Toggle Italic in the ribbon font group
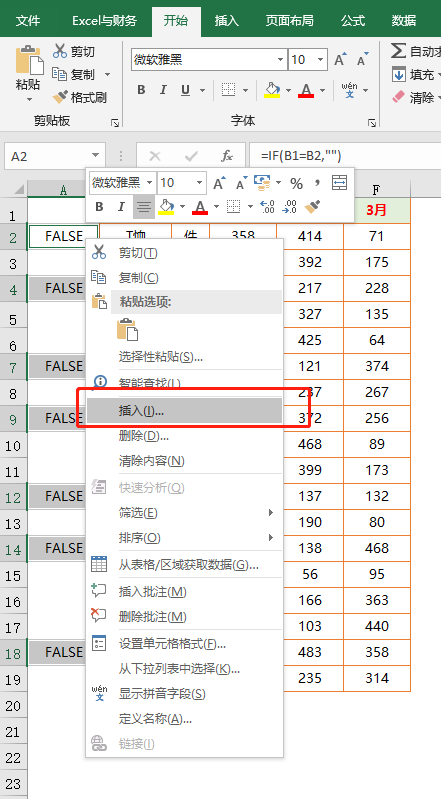This screenshot has height=799, width=441. click(x=163, y=91)
